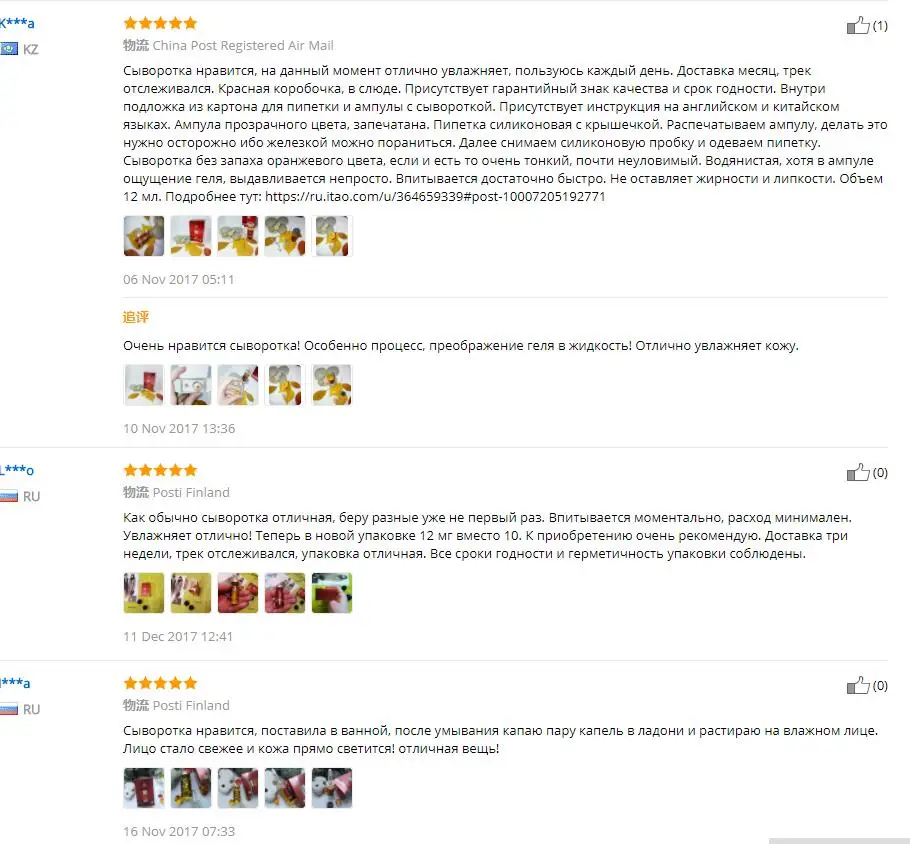Click the star rating above Posti Finland, L***o
The image size is (910, 844).
[160, 470]
